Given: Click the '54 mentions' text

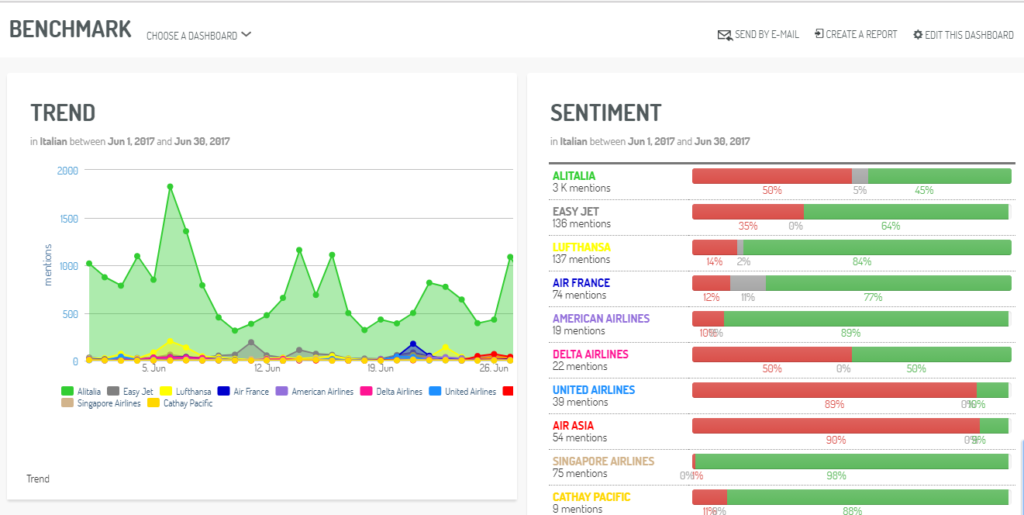Looking at the screenshot, I should pyautogui.click(x=579, y=437).
